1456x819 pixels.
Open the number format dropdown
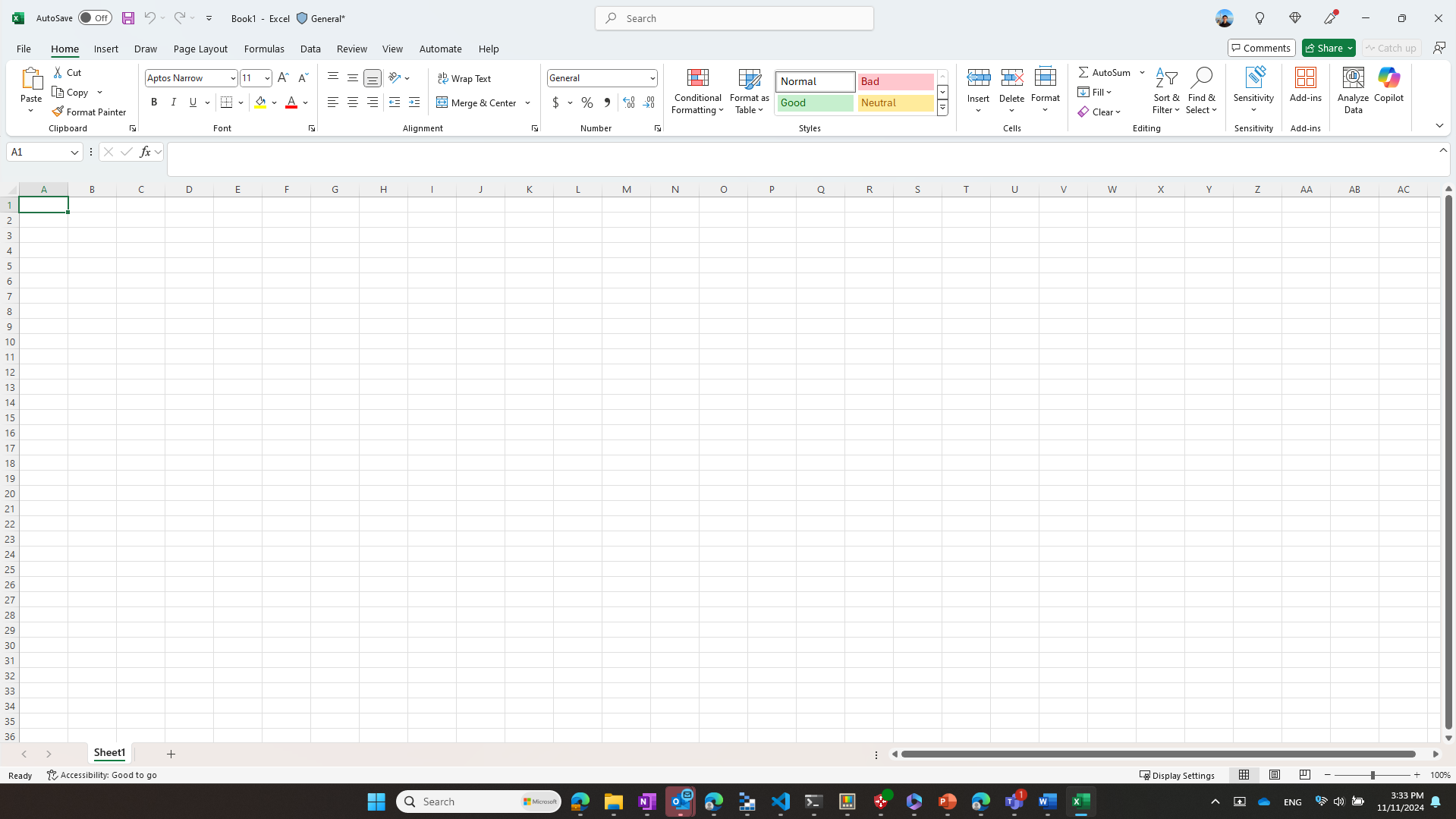point(651,77)
